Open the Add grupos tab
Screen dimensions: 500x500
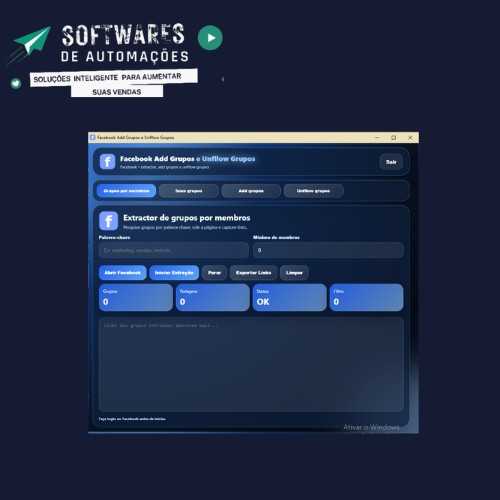click(x=251, y=191)
